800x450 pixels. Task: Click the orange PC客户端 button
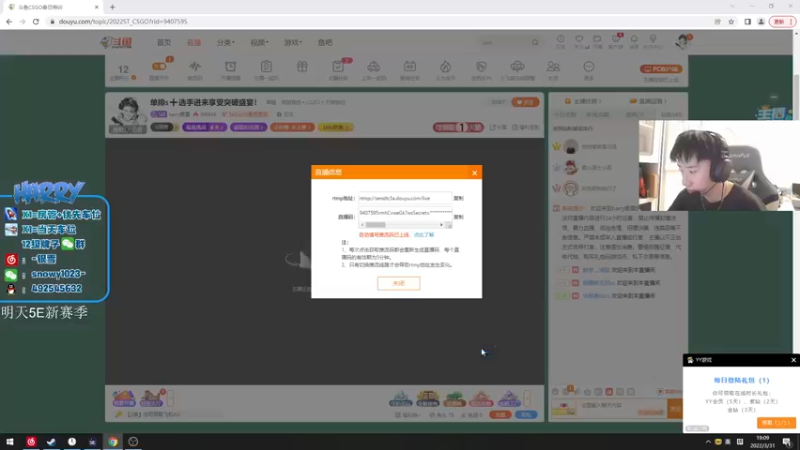[661, 69]
